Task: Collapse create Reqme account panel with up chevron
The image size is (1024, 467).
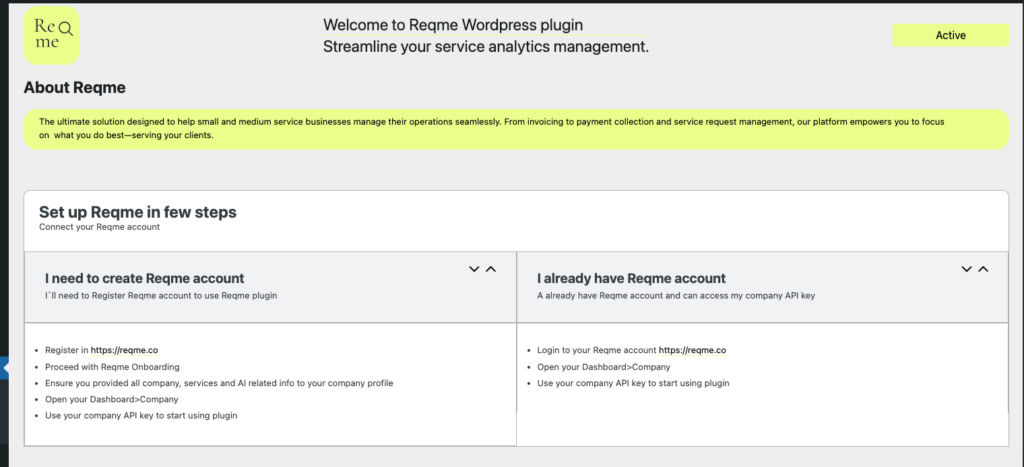Action: click(x=491, y=269)
